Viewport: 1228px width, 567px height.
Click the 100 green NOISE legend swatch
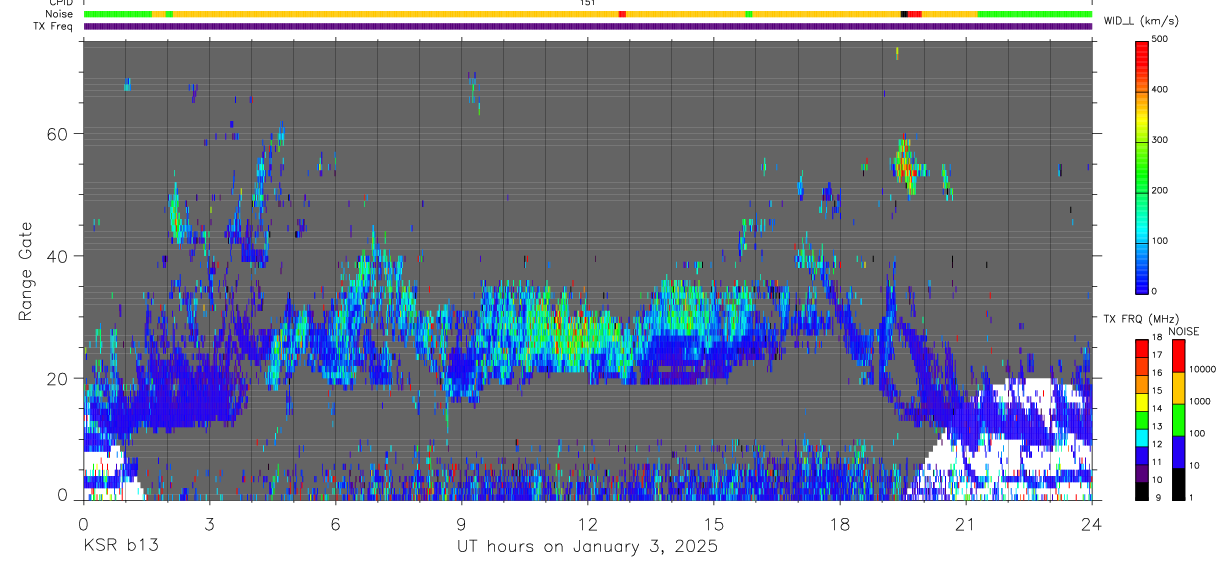click(1178, 419)
